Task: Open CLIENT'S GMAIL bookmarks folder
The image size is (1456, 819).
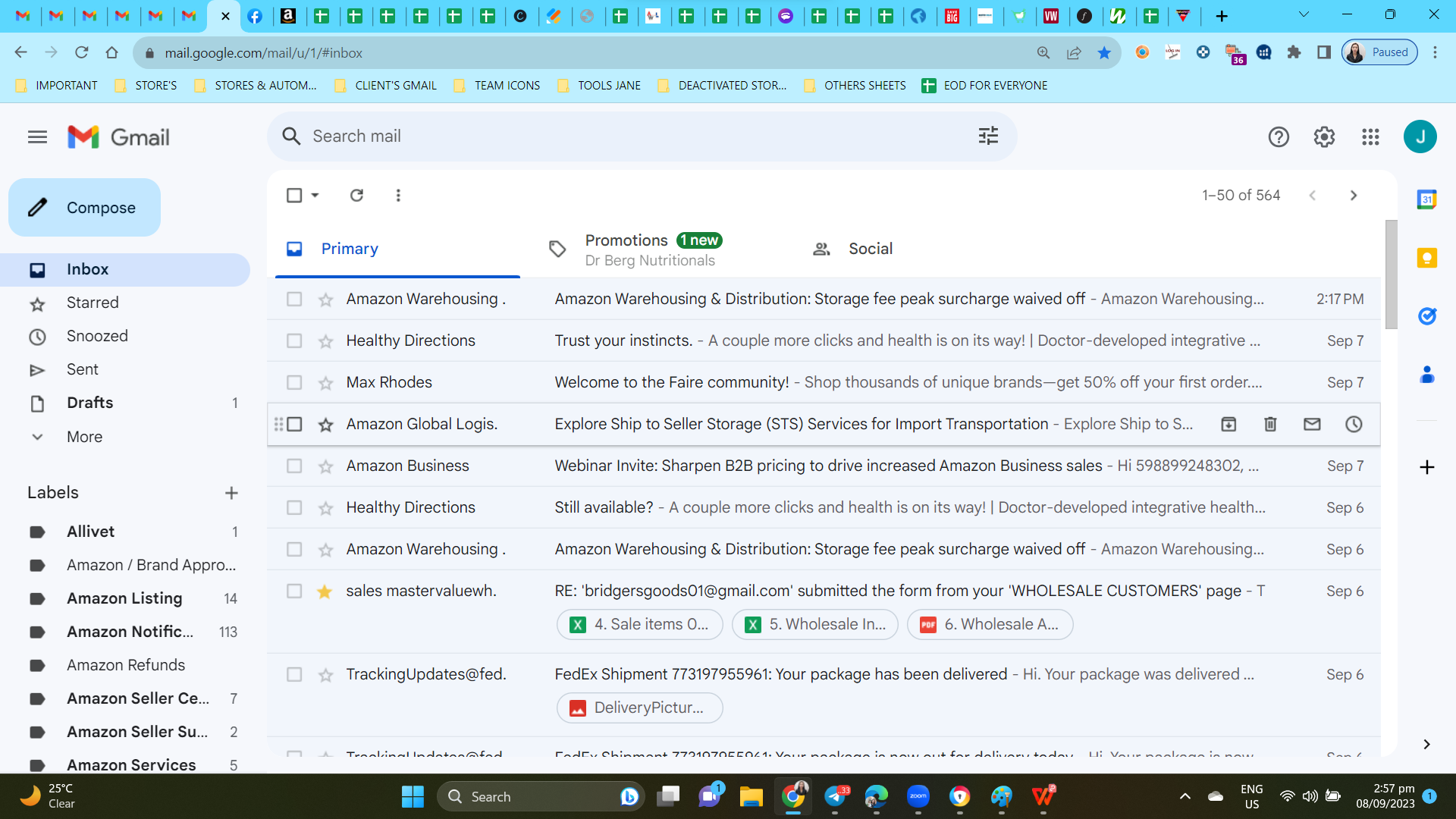Action: click(386, 86)
